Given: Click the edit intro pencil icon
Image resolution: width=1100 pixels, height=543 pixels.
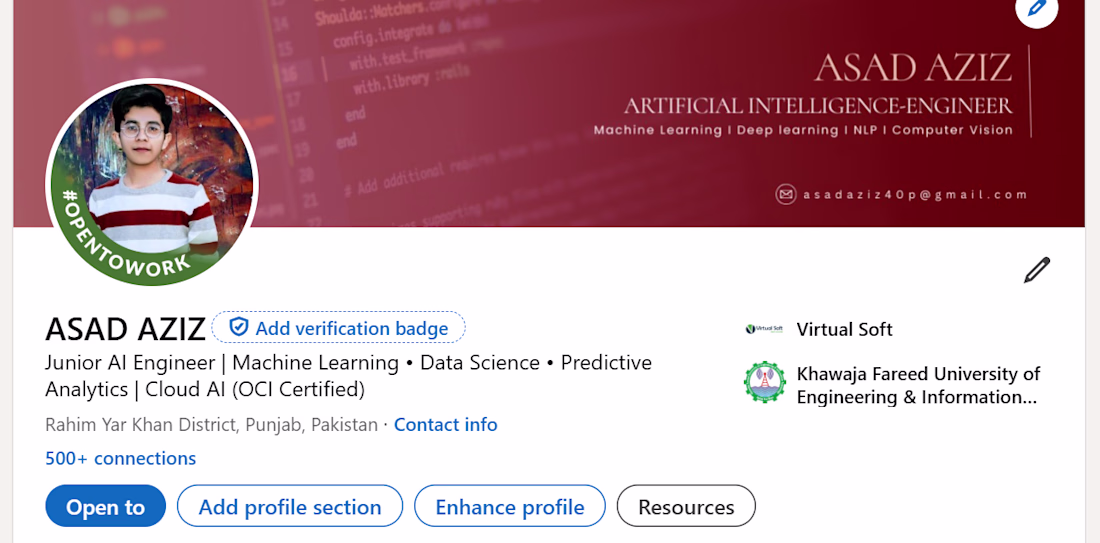Looking at the screenshot, I should (1037, 270).
